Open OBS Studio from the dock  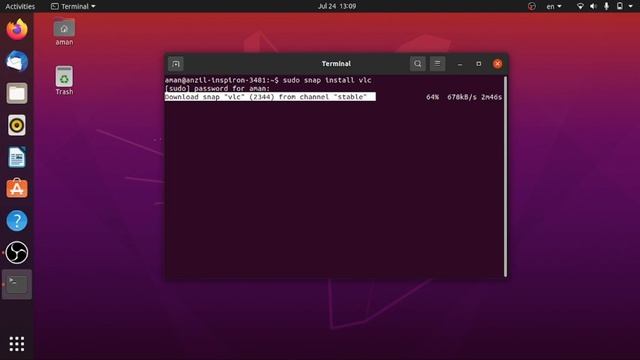[x=17, y=252]
